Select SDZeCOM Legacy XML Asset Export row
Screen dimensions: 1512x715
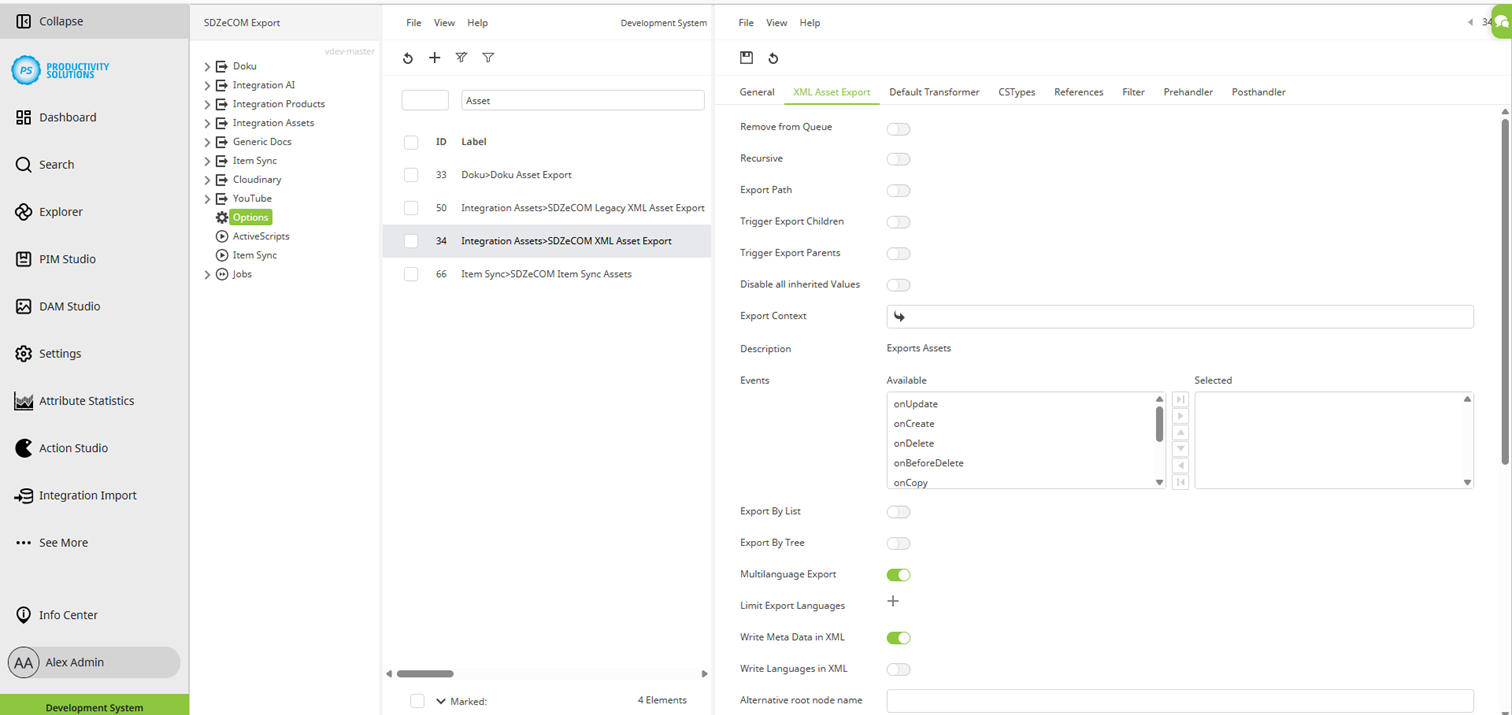(547, 208)
